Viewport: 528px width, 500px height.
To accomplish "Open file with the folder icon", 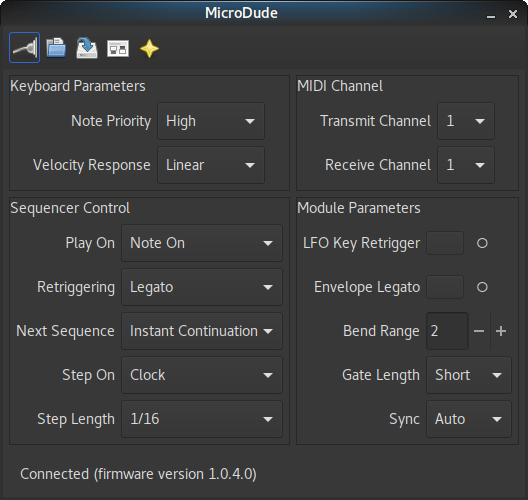I will pos(56,48).
